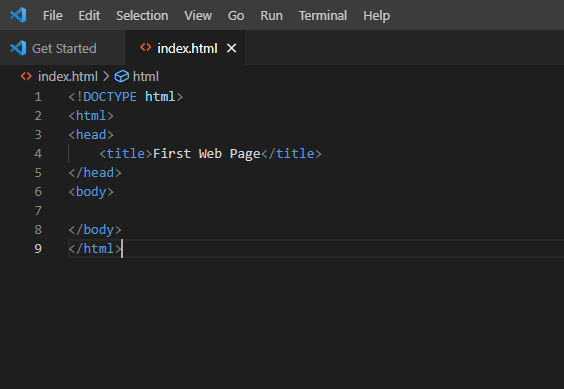Click line number 1 in the gutter
564x389 pixels.
click(x=38, y=97)
